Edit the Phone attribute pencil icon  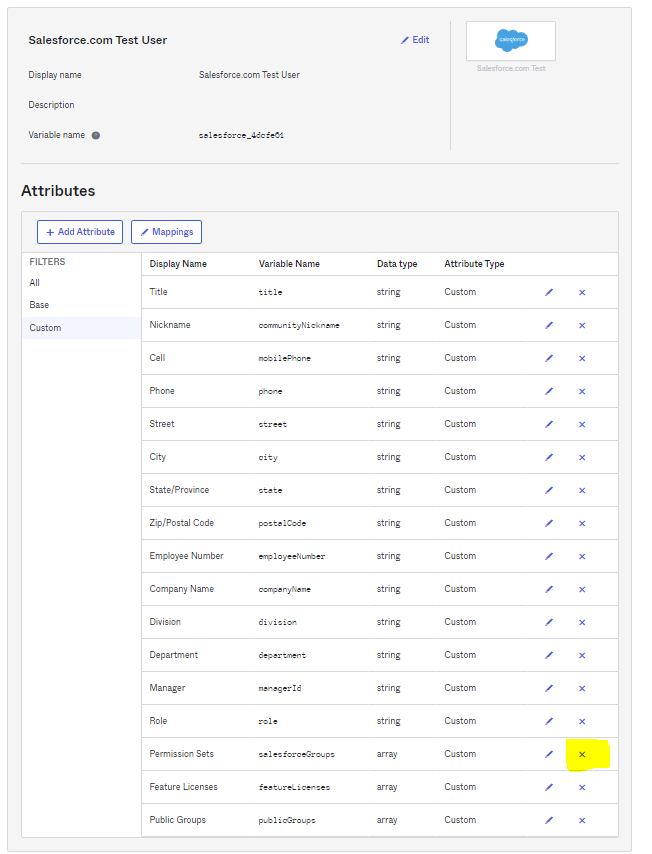click(549, 391)
